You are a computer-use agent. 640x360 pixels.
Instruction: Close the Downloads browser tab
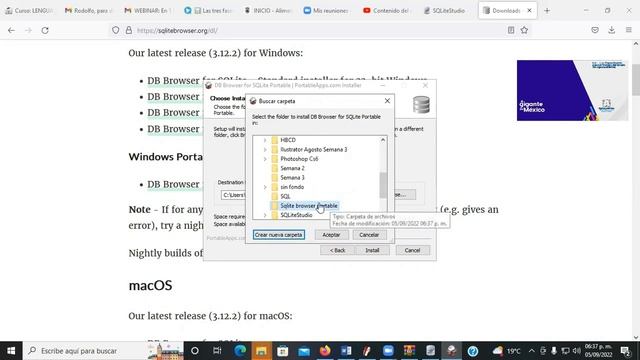coord(529,11)
